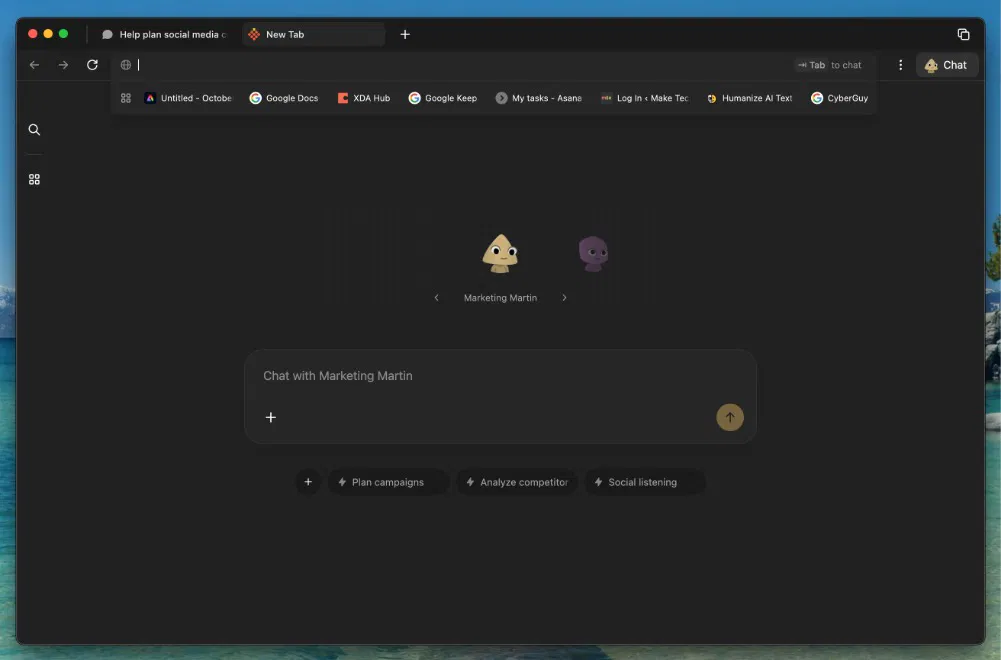This screenshot has height=660, width=1001.
Task: Go back with the back arrow
Action: click(35, 65)
